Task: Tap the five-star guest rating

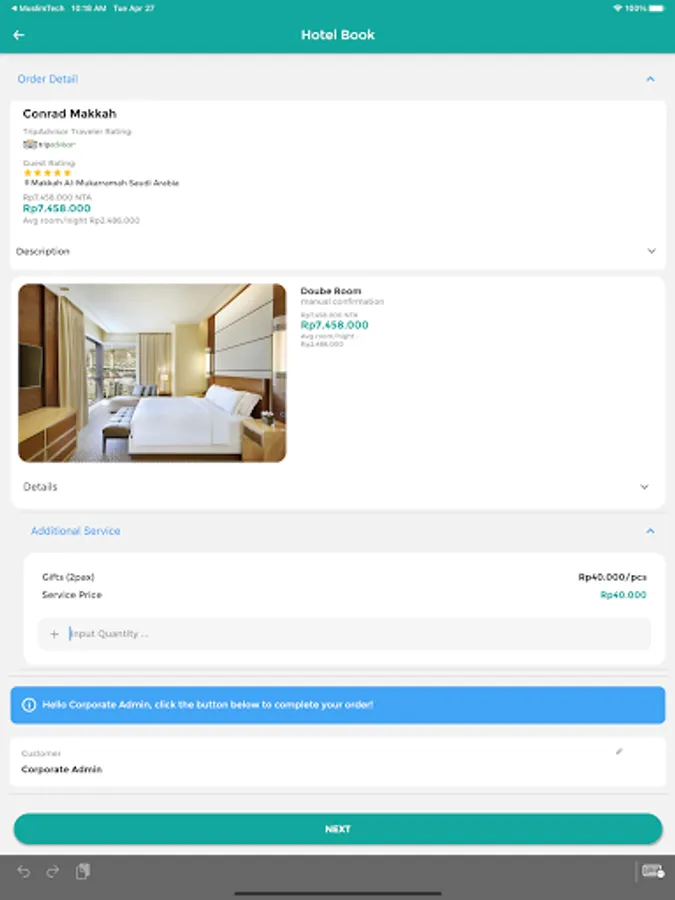Action: coord(48,172)
